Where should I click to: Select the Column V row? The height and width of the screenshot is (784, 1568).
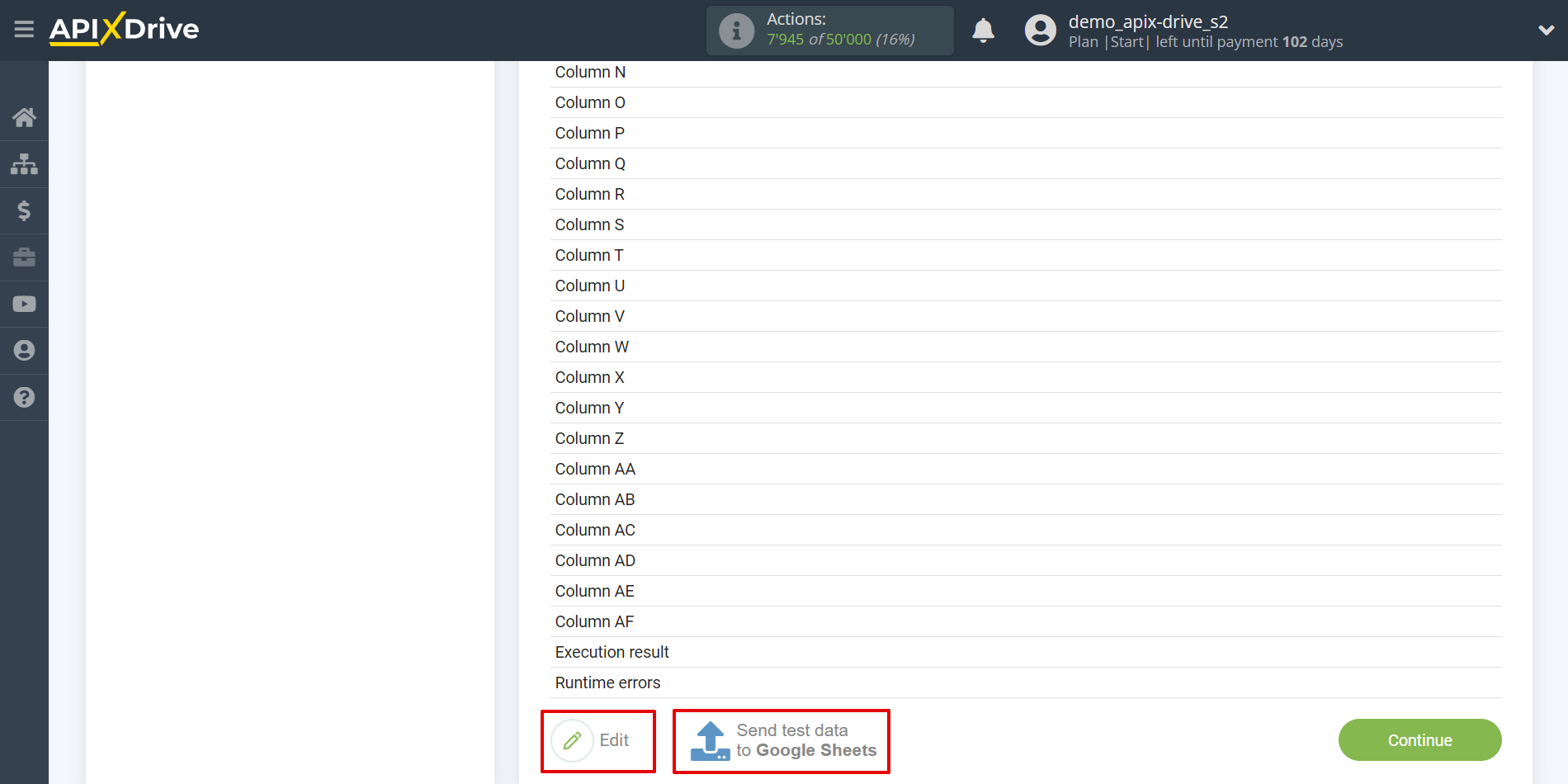(1025, 317)
